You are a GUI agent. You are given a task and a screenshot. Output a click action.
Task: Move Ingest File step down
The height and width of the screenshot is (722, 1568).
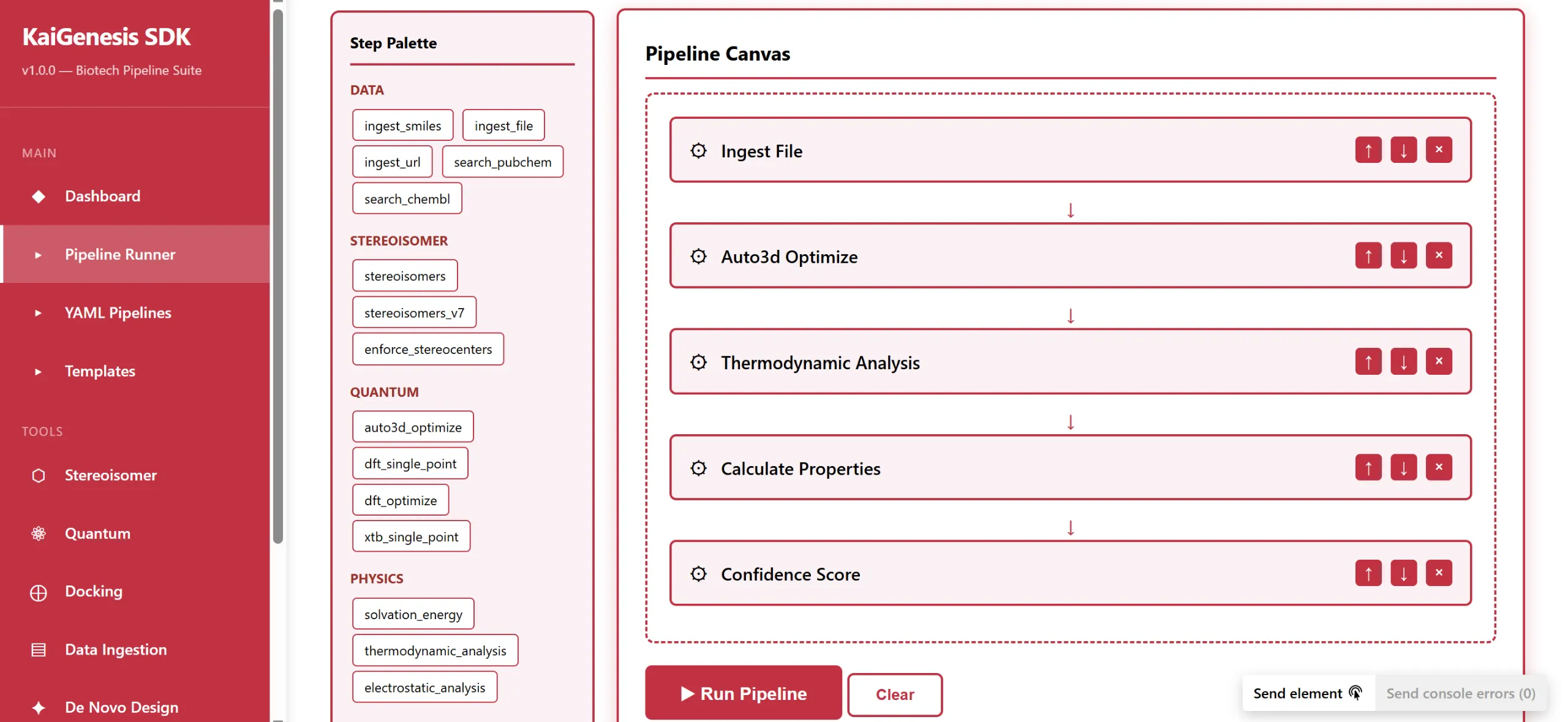click(1403, 149)
